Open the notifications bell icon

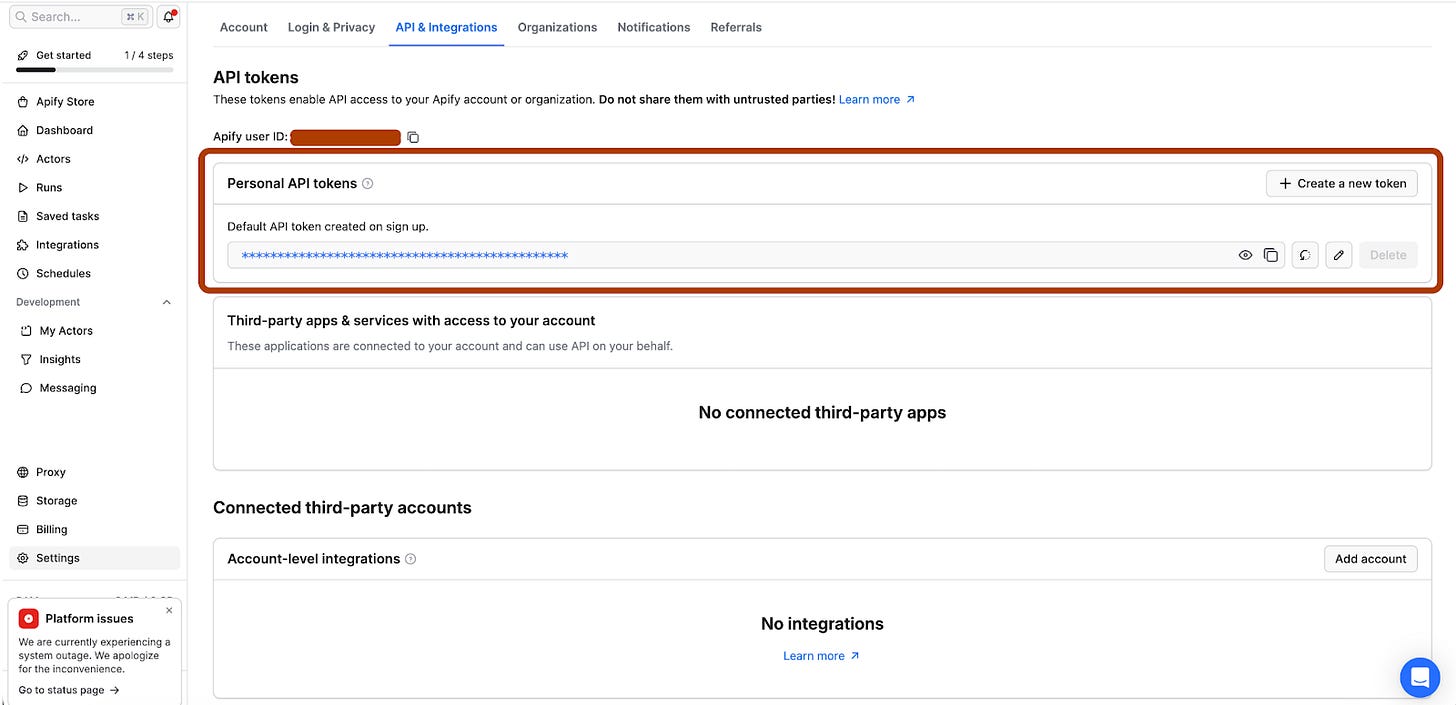coord(168,17)
